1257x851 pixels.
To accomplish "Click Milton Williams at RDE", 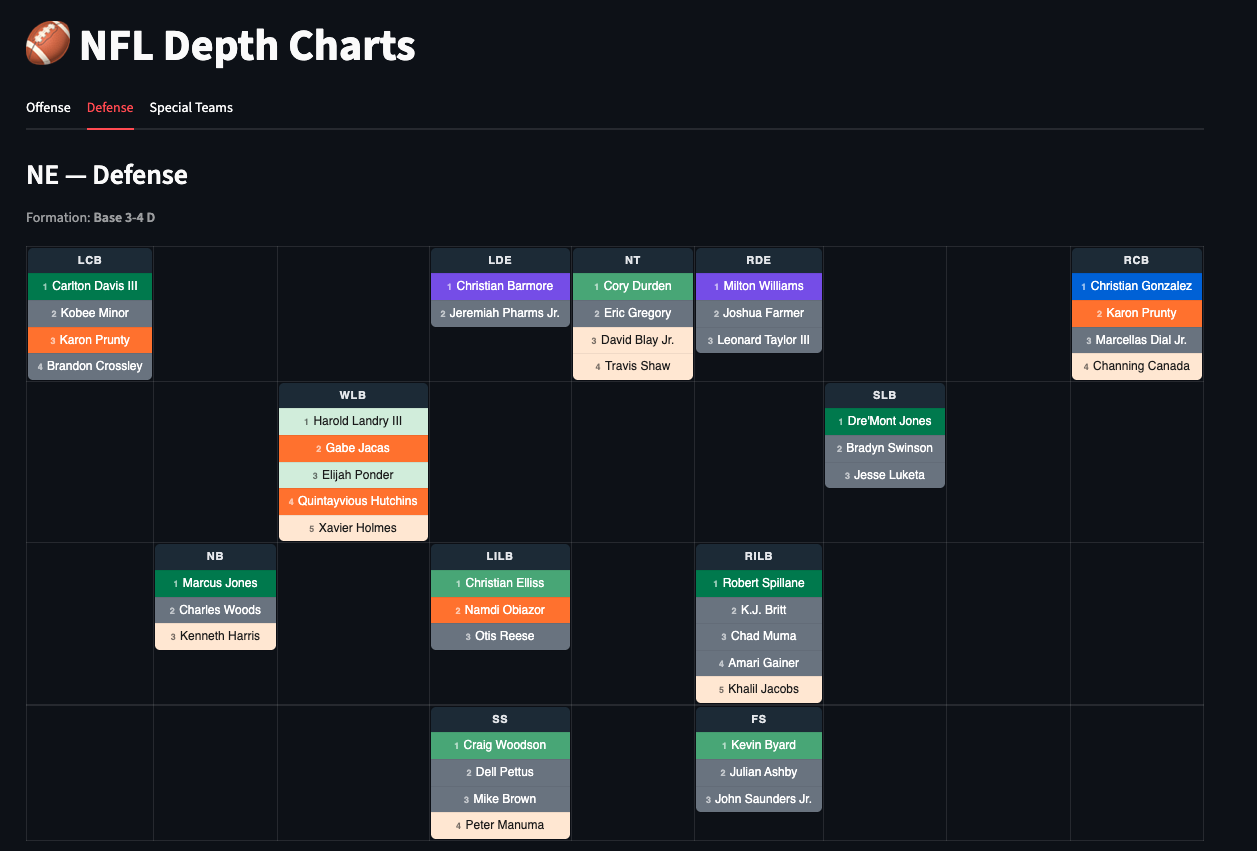I will [759, 286].
